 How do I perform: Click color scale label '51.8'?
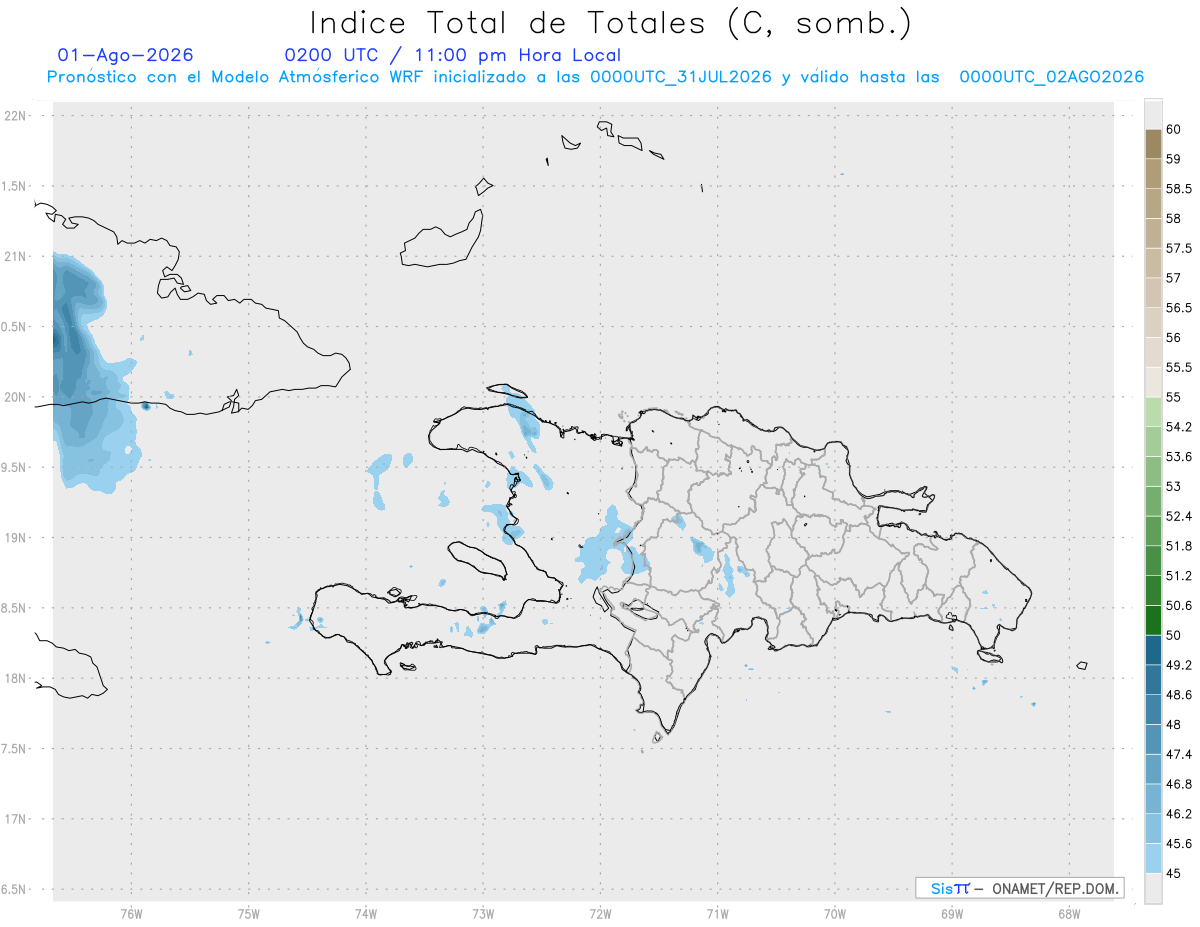1178,546
